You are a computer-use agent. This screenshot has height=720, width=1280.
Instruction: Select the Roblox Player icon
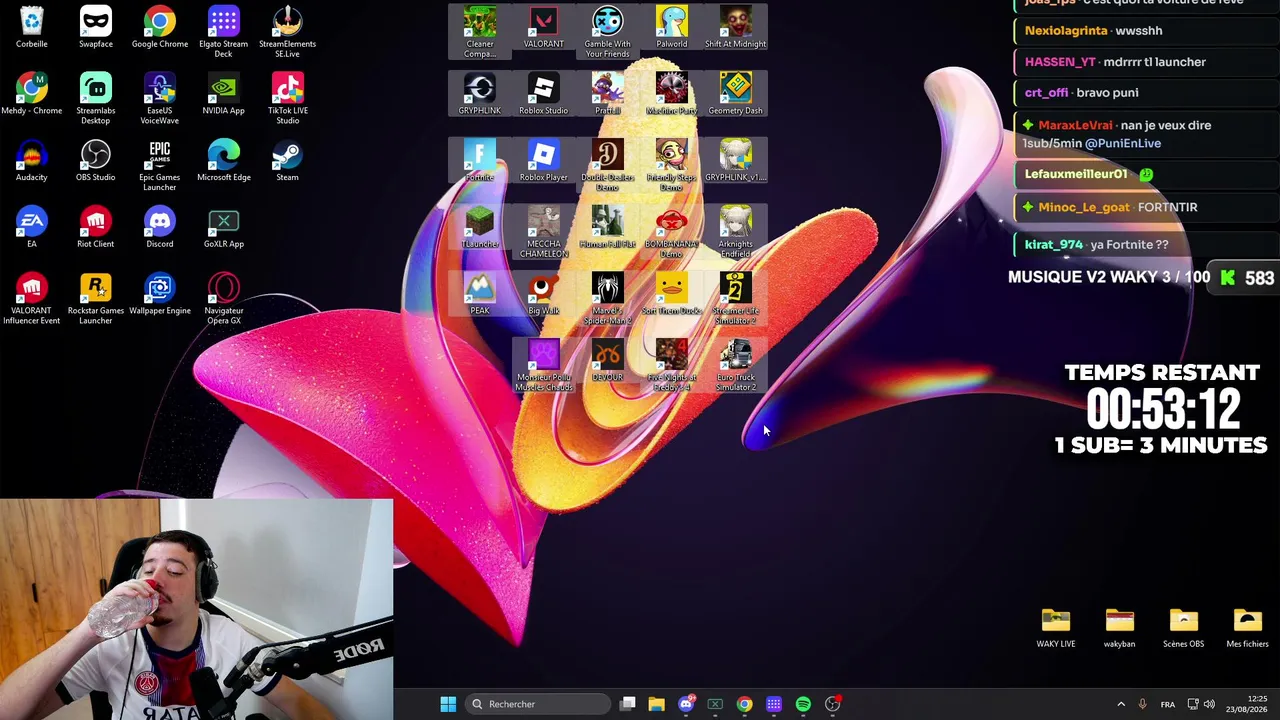544,162
